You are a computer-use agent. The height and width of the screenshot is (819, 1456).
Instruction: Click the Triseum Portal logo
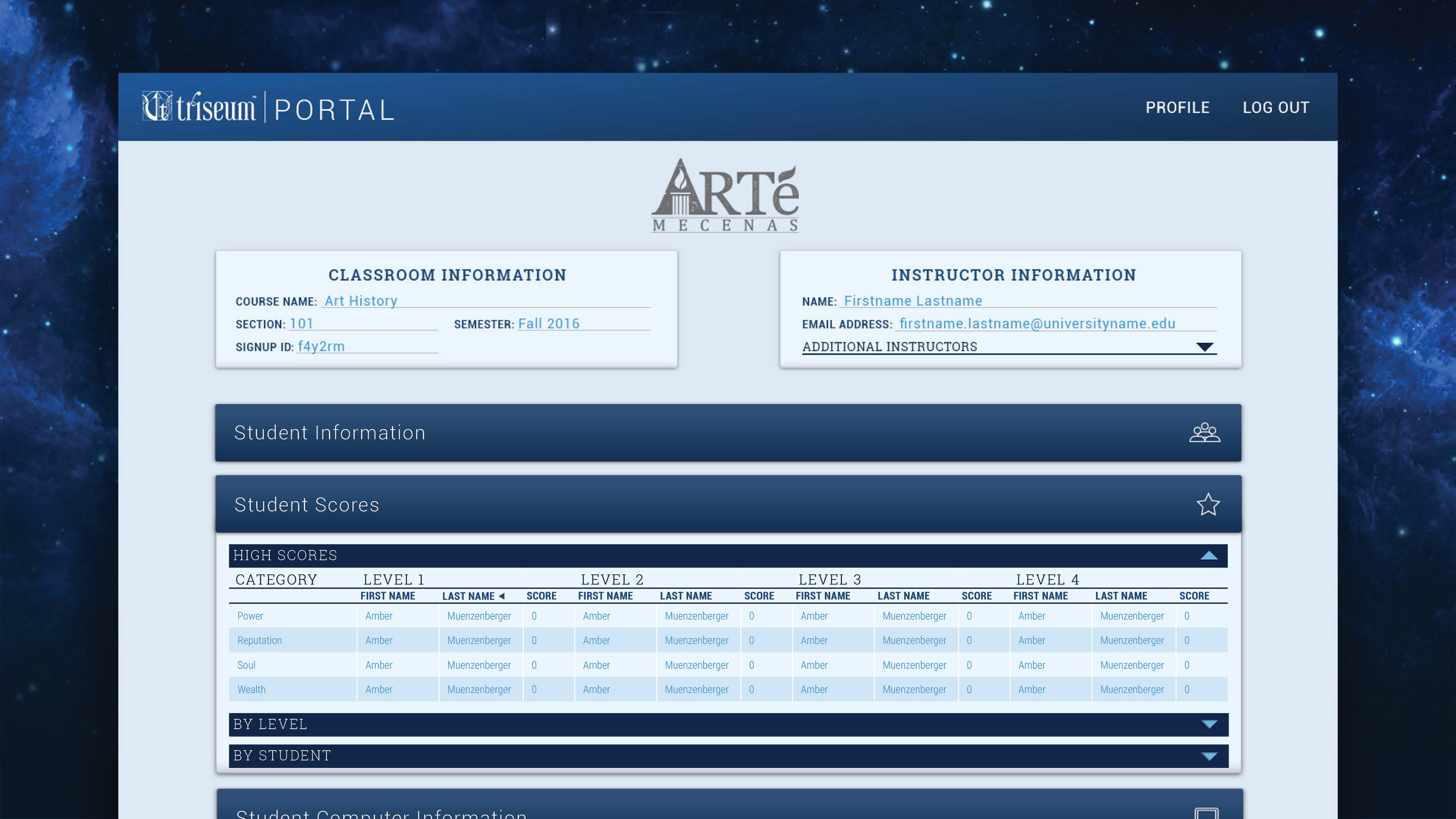(x=268, y=107)
